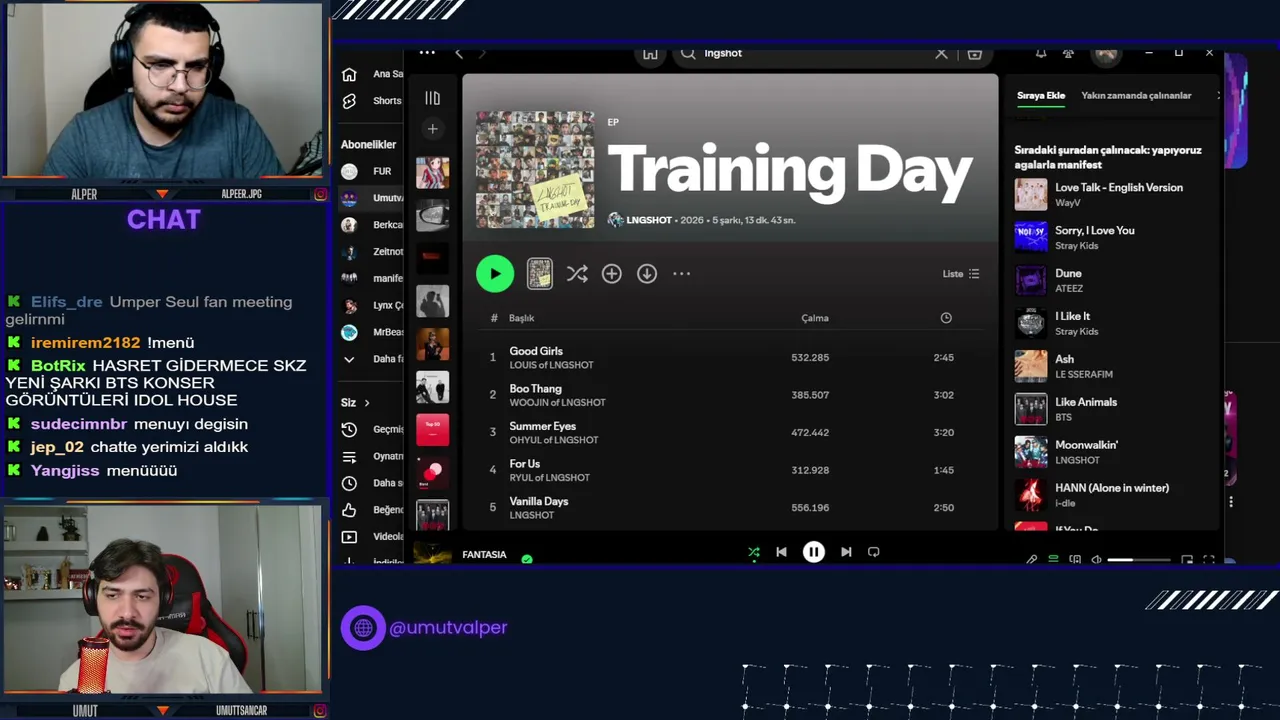
Task: Toggle shuffle in the player bar
Action: [x=754, y=552]
